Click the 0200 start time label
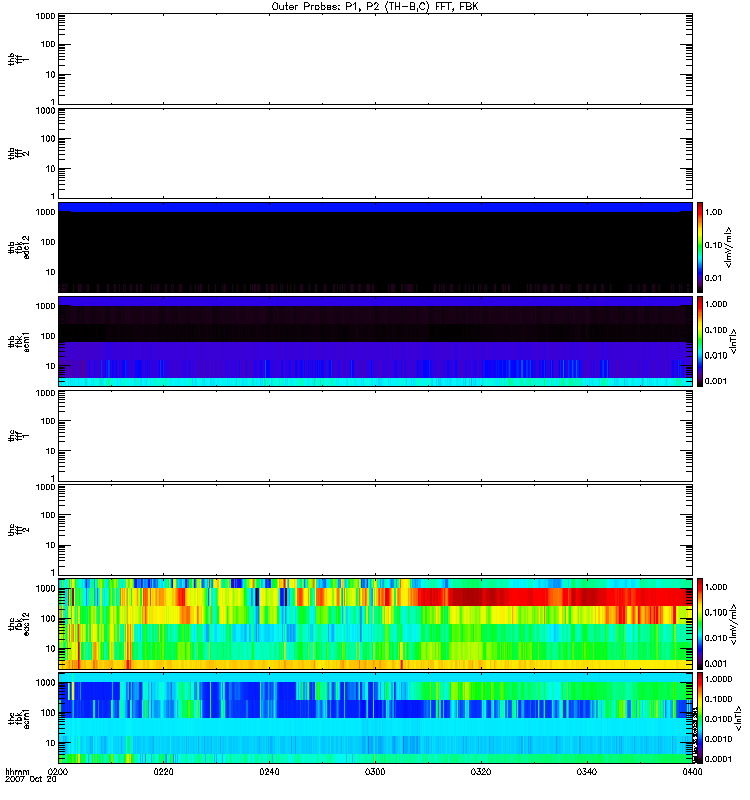The height and width of the screenshot is (800, 750). (58, 773)
